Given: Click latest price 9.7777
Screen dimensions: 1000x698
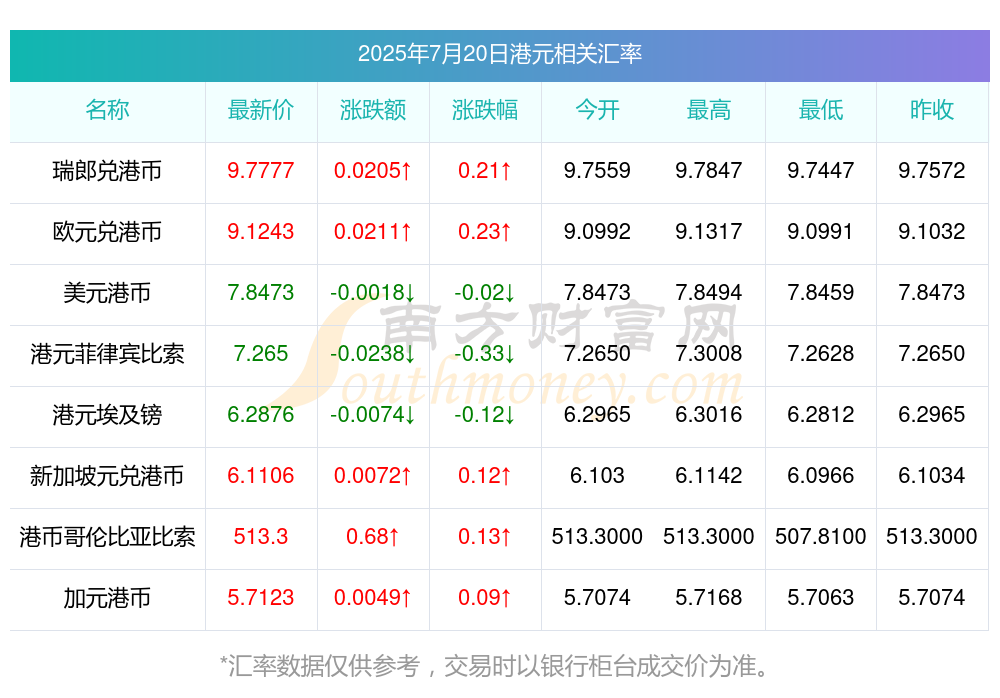Looking at the screenshot, I should (261, 171).
